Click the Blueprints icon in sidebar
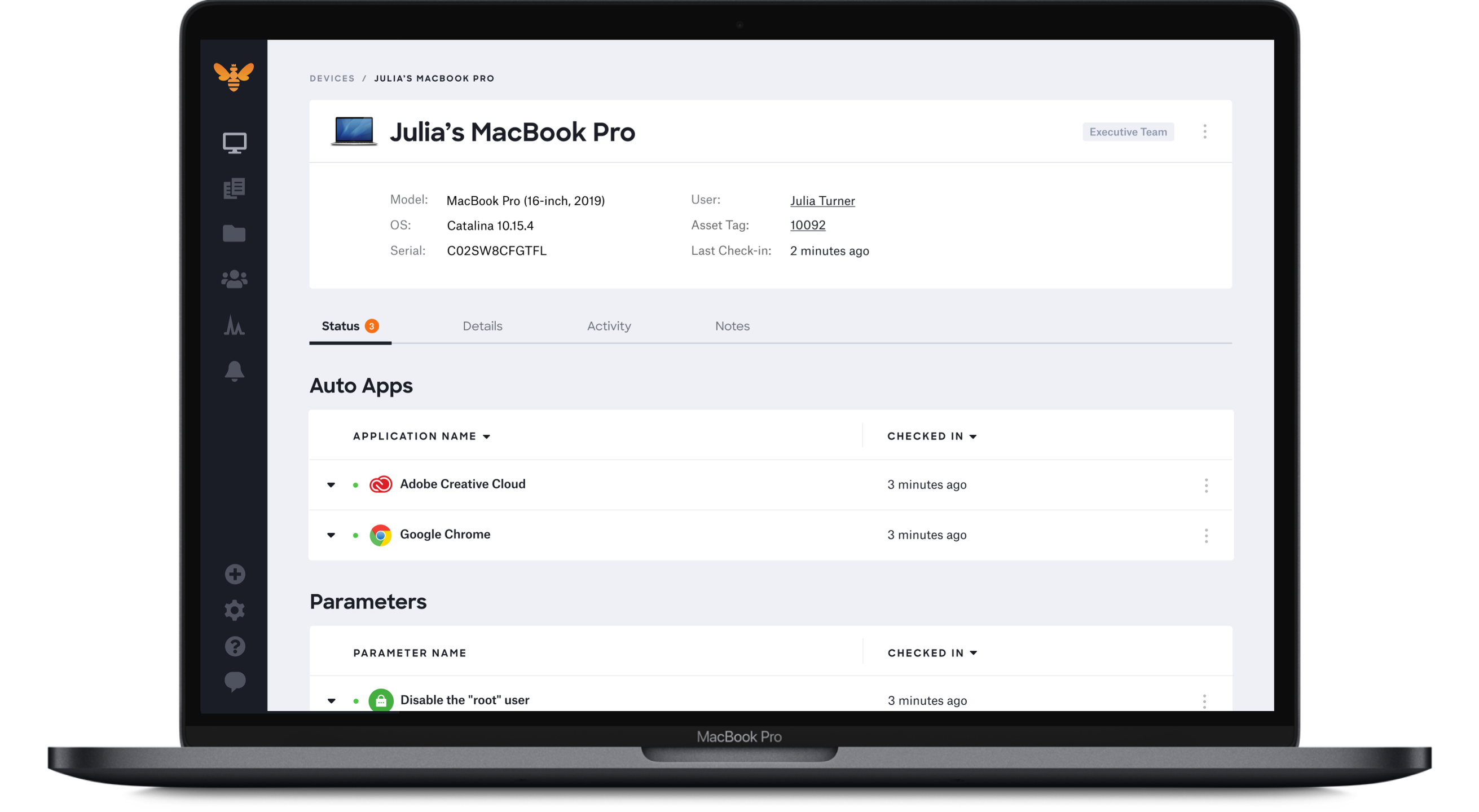 pos(234,188)
